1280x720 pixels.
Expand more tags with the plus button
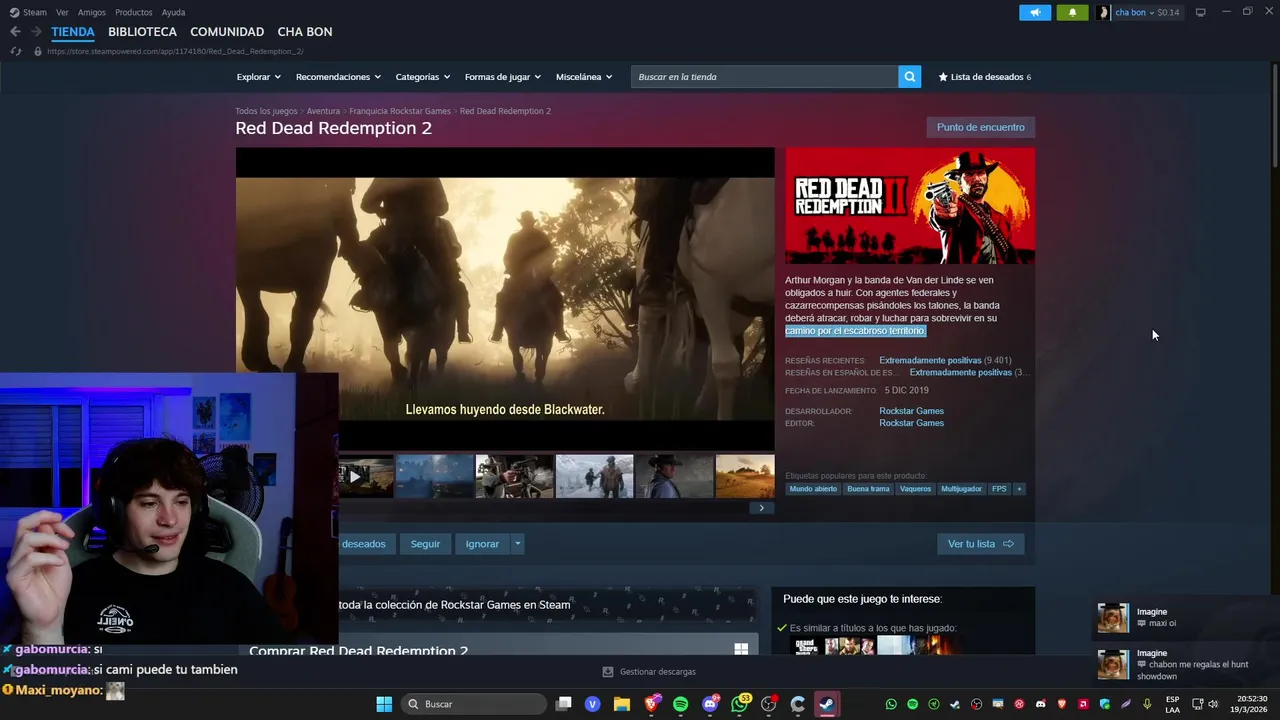1019,489
